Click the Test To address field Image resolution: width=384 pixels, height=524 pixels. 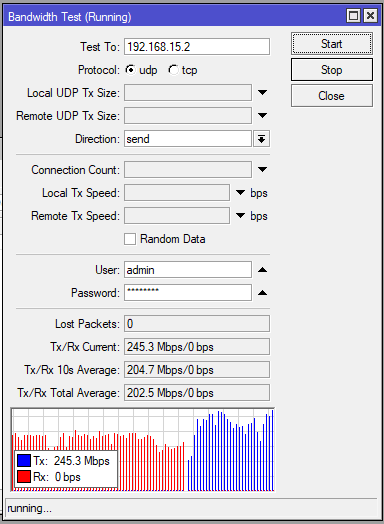tap(197, 46)
